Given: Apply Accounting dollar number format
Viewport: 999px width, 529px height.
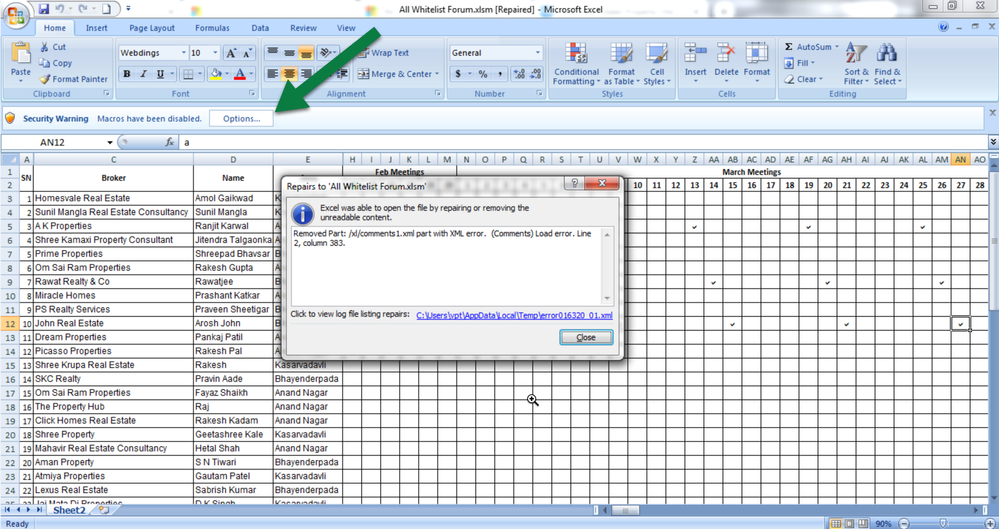Looking at the screenshot, I should tap(457, 74).
